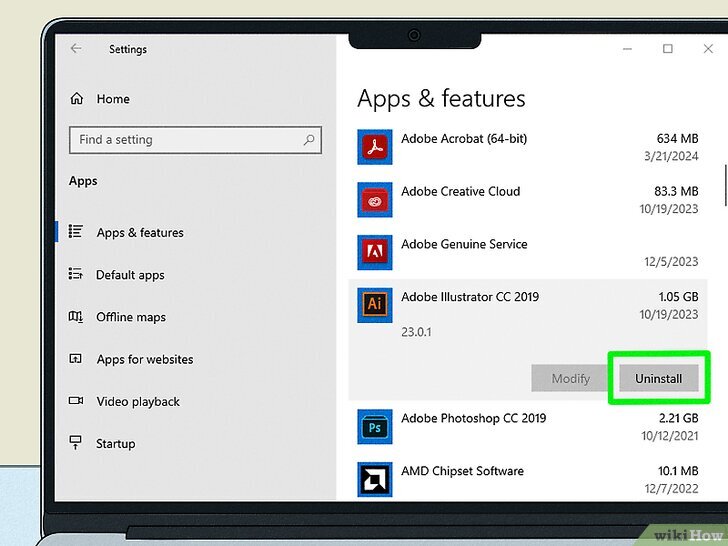Click the Video playback camera icon
Viewport: 728px width, 546px height.
tap(76, 400)
